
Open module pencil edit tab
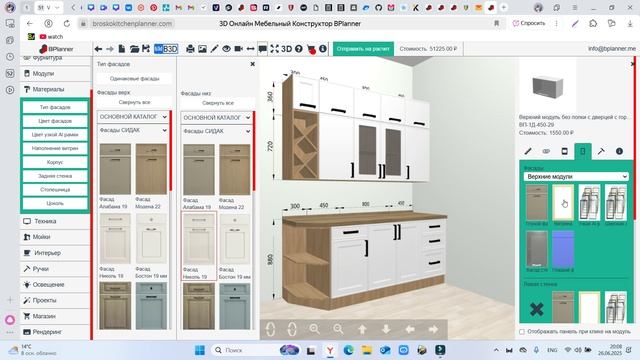click(528, 151)
